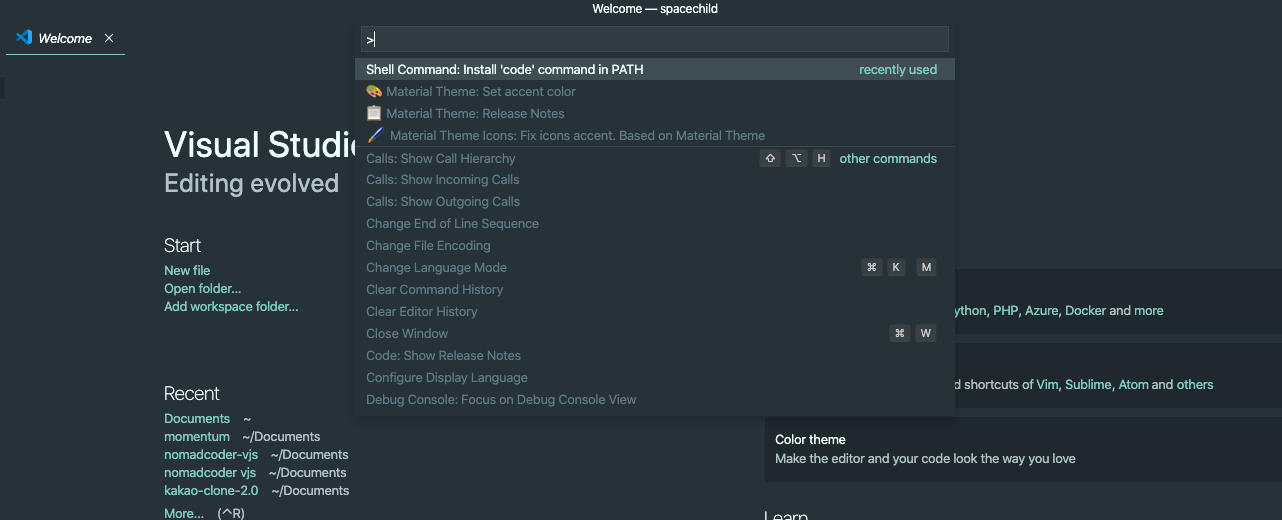Click the PHP language link
The height and width of the screenshot is (520, 1282).
(1006, 310)
